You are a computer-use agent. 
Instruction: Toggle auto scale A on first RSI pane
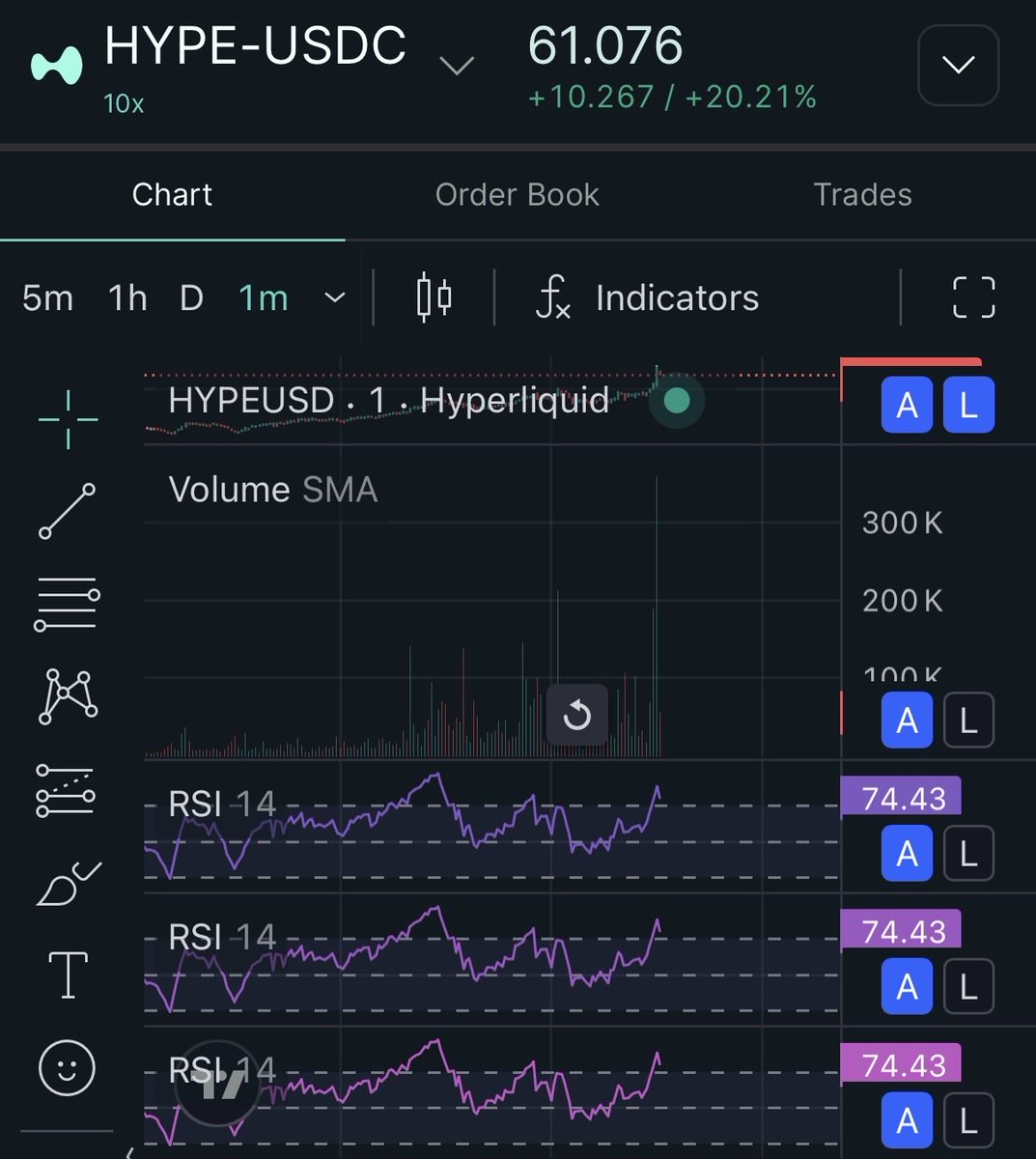[x=907, y=854]
